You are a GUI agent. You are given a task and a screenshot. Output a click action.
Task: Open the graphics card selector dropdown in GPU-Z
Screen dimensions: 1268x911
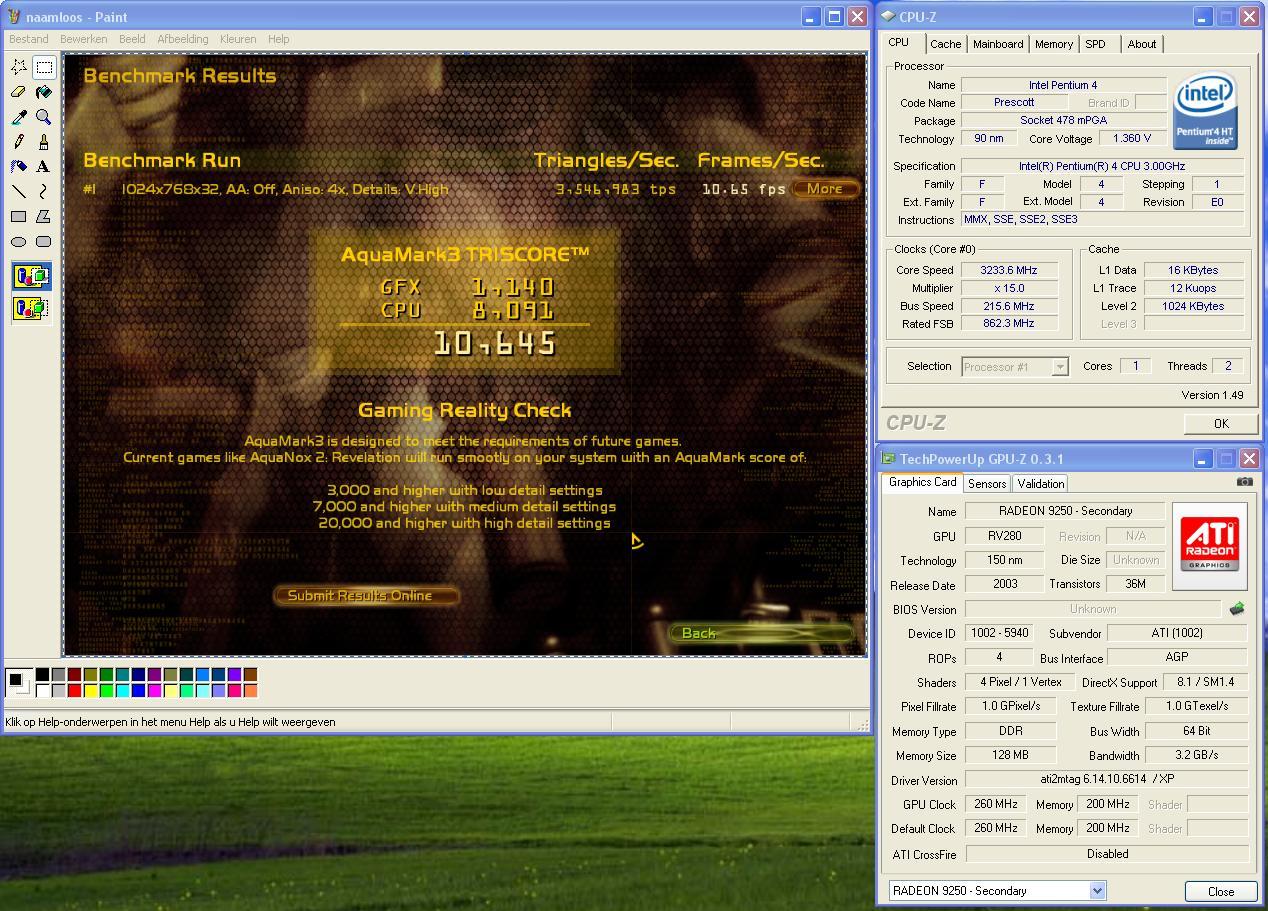pos(1097,890)
